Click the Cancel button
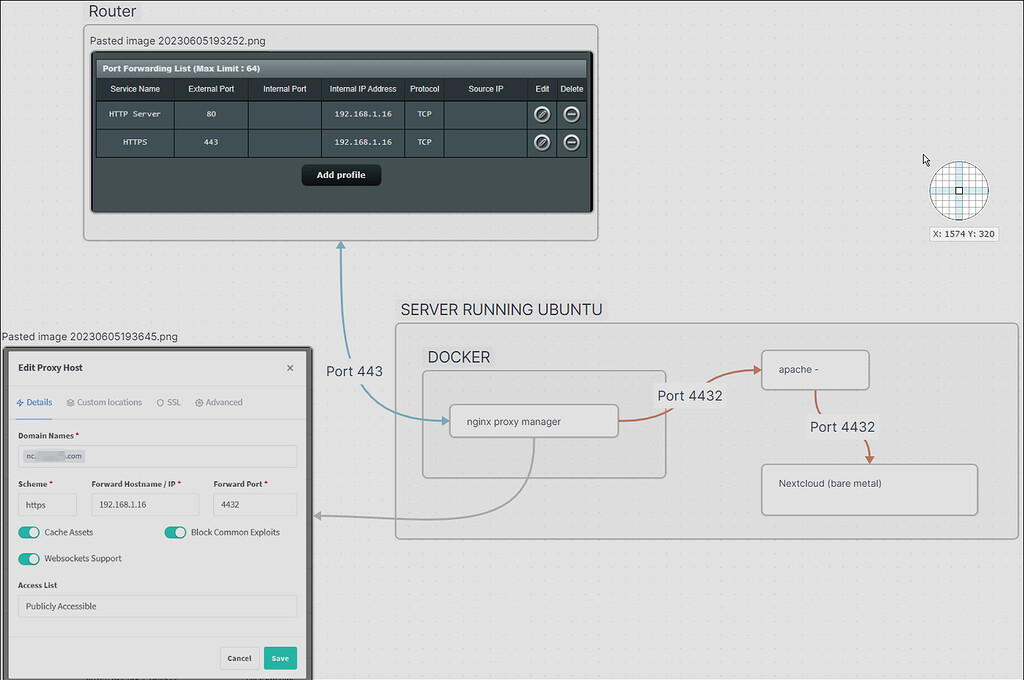This screenshot has width=1024, height=680. coord(239,658)
